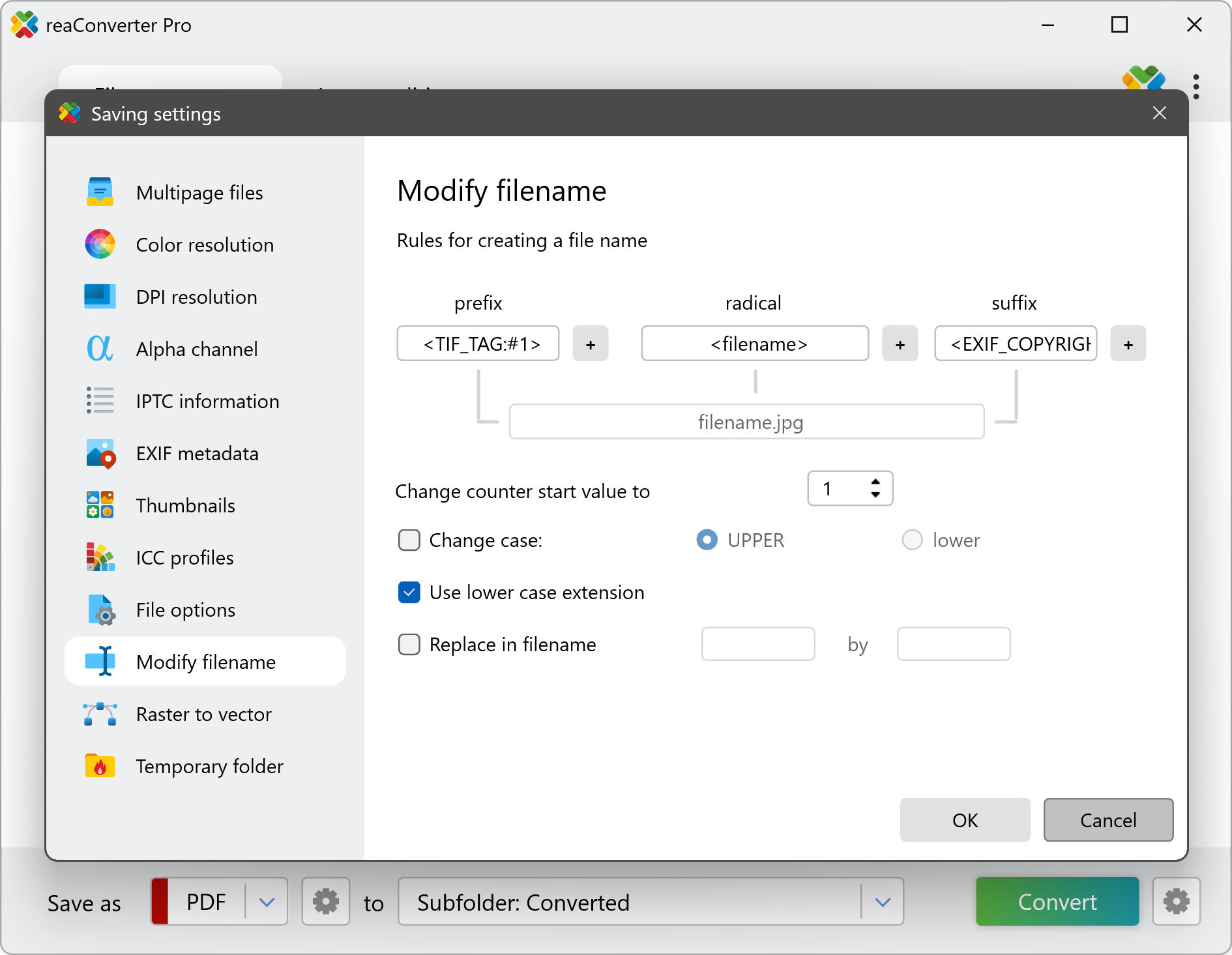Switch to File options section
Screen dimensions: 1232x955
coord(186,610)
